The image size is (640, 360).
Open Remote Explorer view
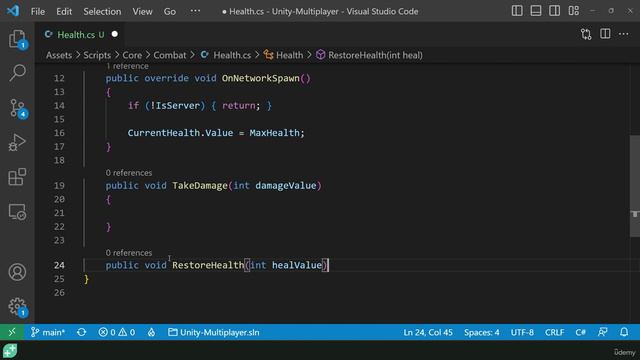17,212
